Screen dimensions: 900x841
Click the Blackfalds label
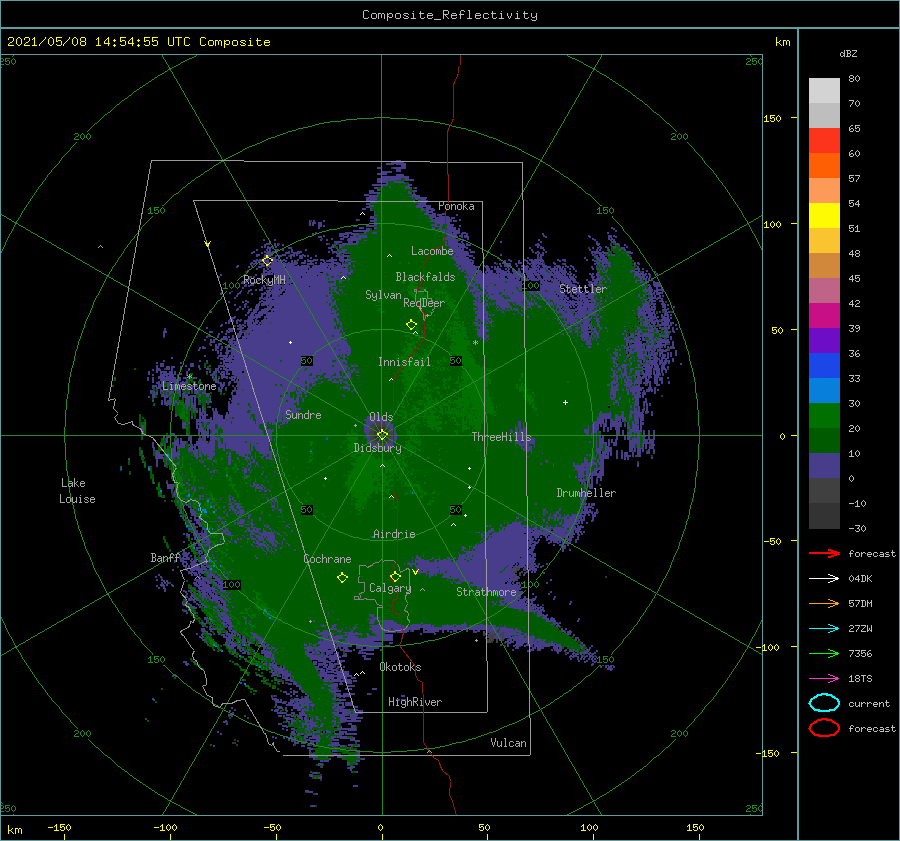click(425, 277)
